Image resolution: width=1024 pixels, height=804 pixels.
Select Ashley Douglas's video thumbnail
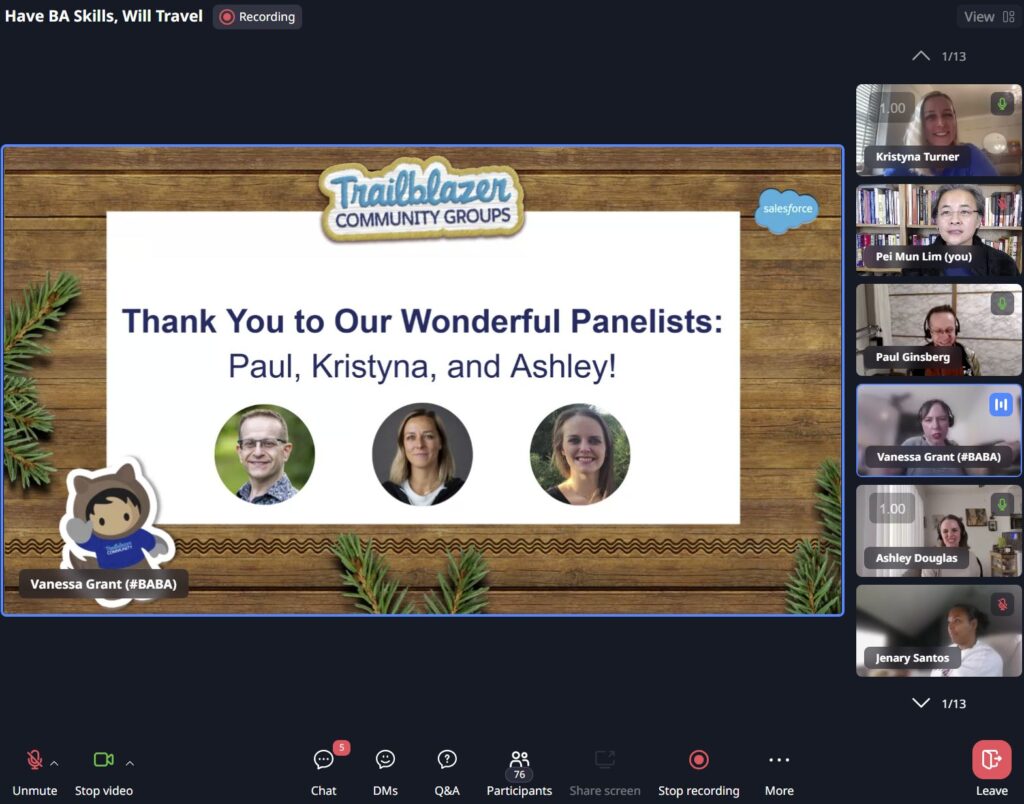pos(938,530)
